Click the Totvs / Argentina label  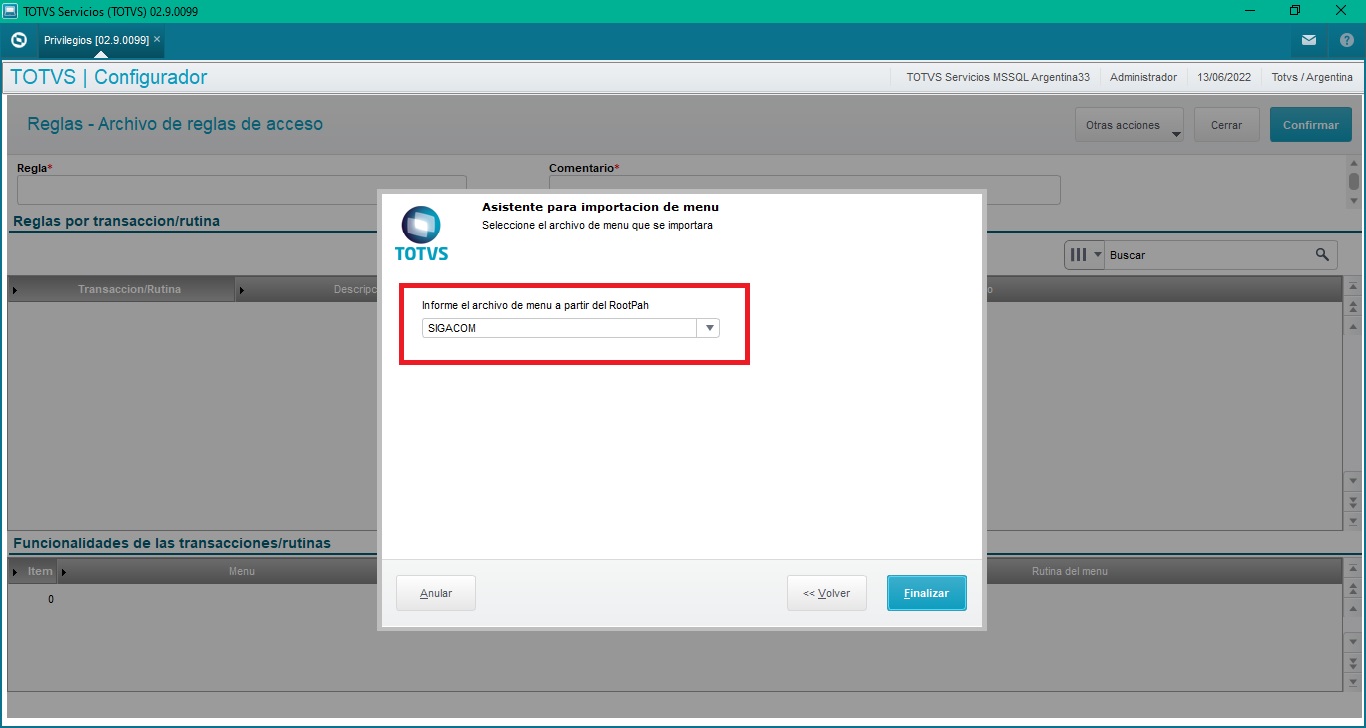1311,77
